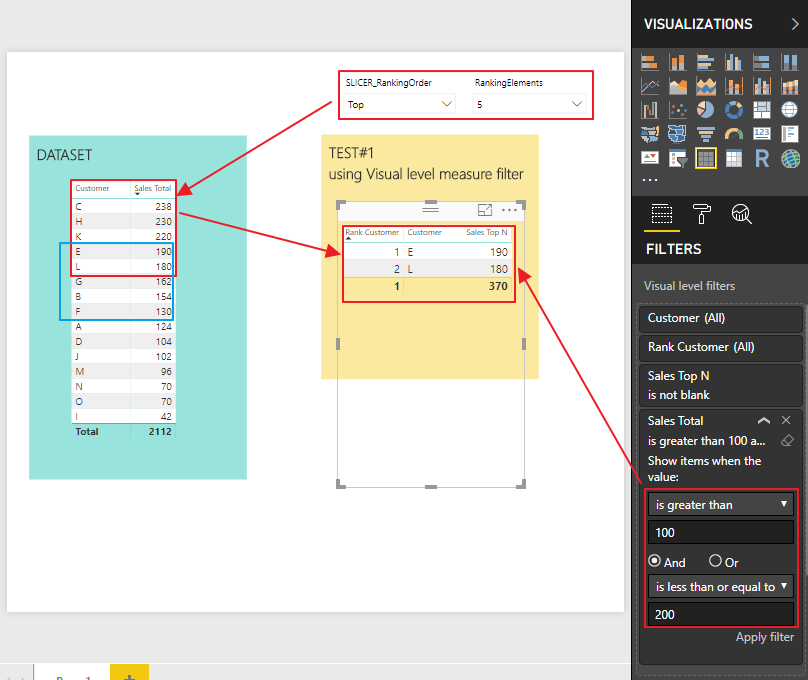The width and height of the screenshot is (808, 680).
Task: Select the Stacked area chart visual
Action: tap(705, 86)
